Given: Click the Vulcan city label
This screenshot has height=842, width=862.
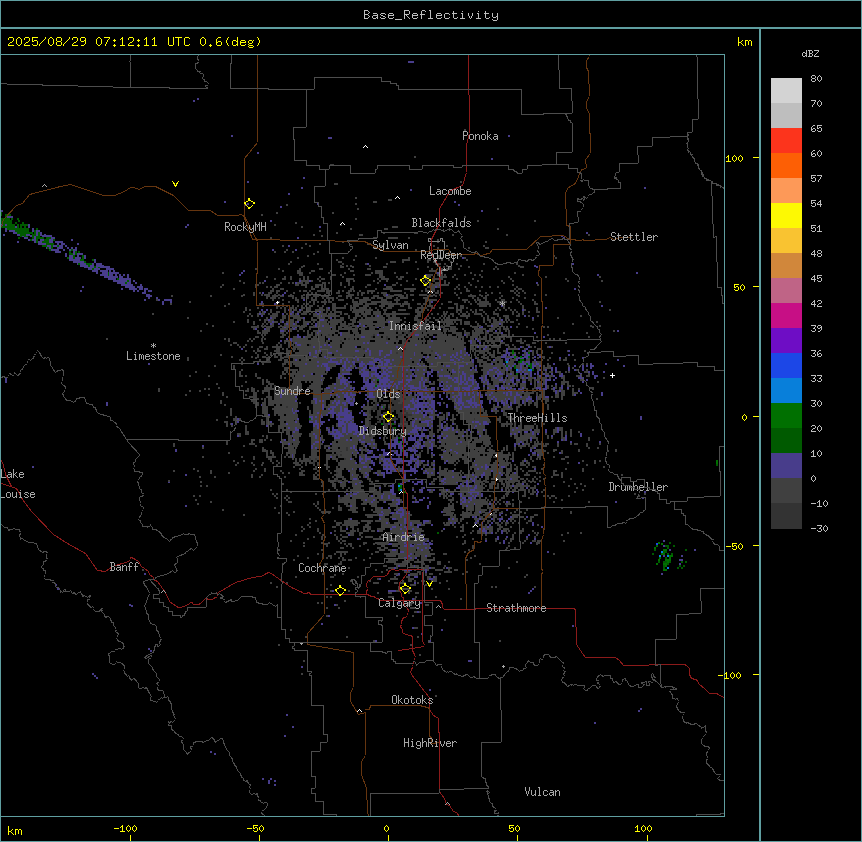Looking at the screenshot, I should pyautogui.click(x=542, y=792).
